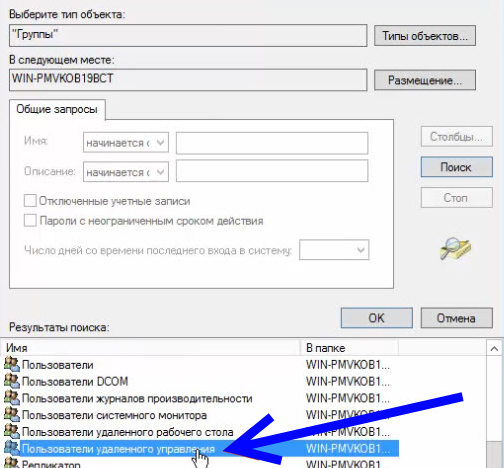504x468 pixels.
Task: Click the group icon beside Пользователи
Action: pyautogui.click(x=12, y=364)
